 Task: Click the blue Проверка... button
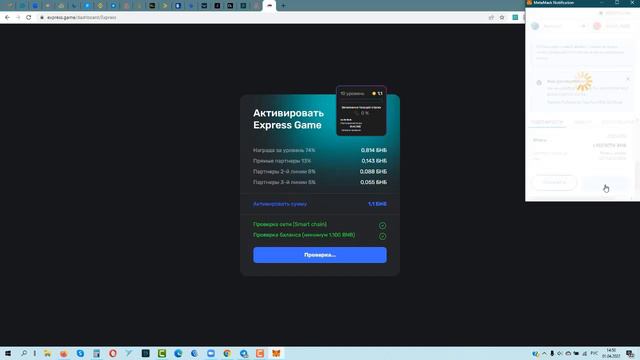coord(320,255)
